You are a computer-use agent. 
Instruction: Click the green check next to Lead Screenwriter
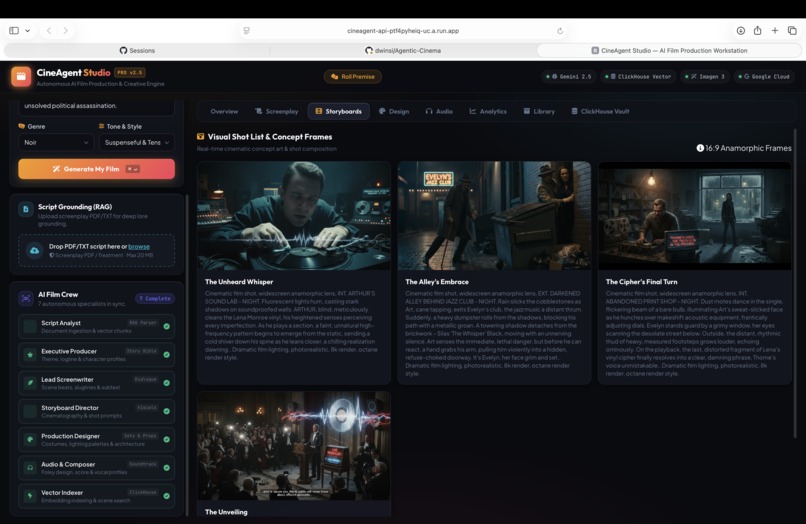coord(167,383)
